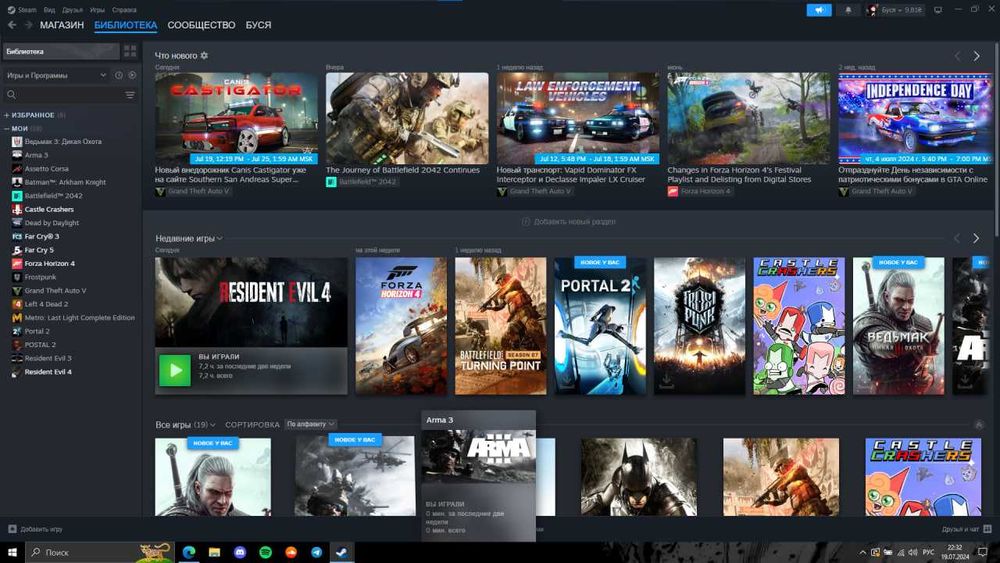Select Arma 3 in game list
The image size is (1000, 563).
tap(36, 155)
